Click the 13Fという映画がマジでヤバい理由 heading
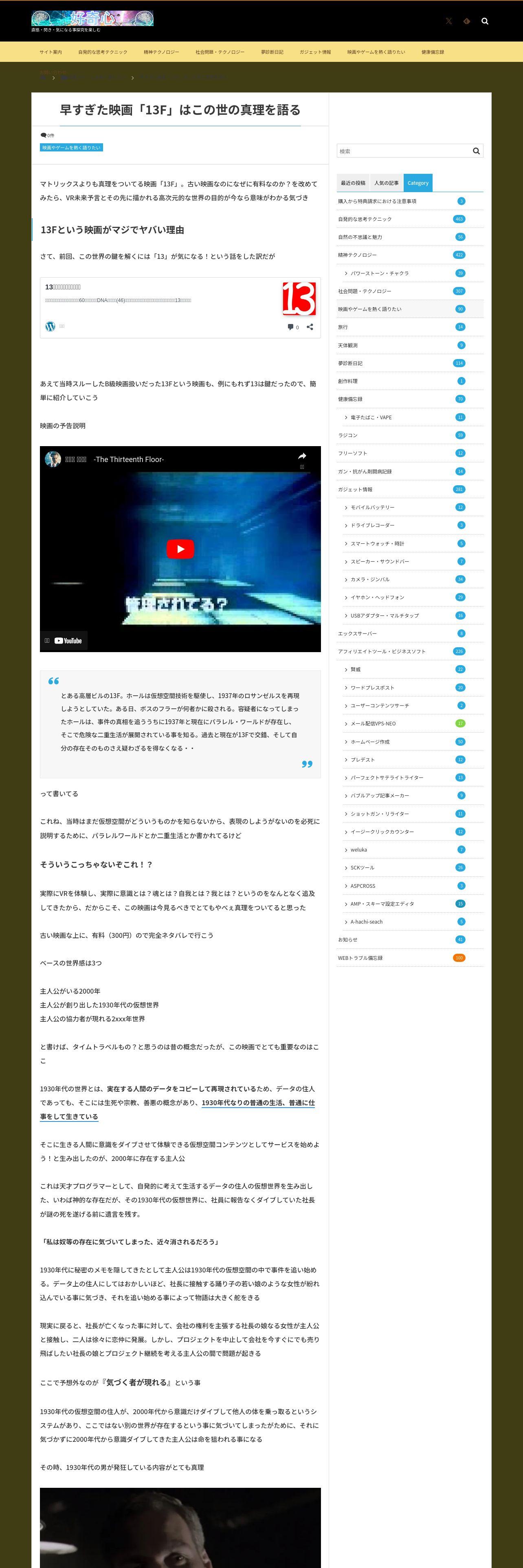 click(x=112, y=230)
